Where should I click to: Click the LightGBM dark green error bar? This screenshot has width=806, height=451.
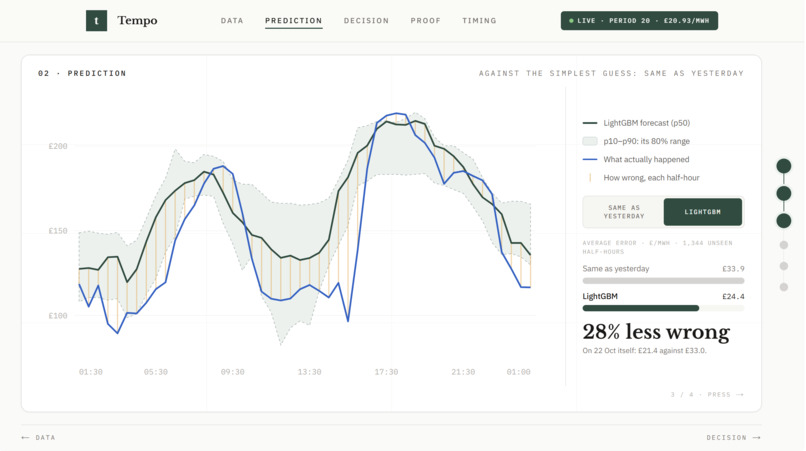click(x=640, y=308)
